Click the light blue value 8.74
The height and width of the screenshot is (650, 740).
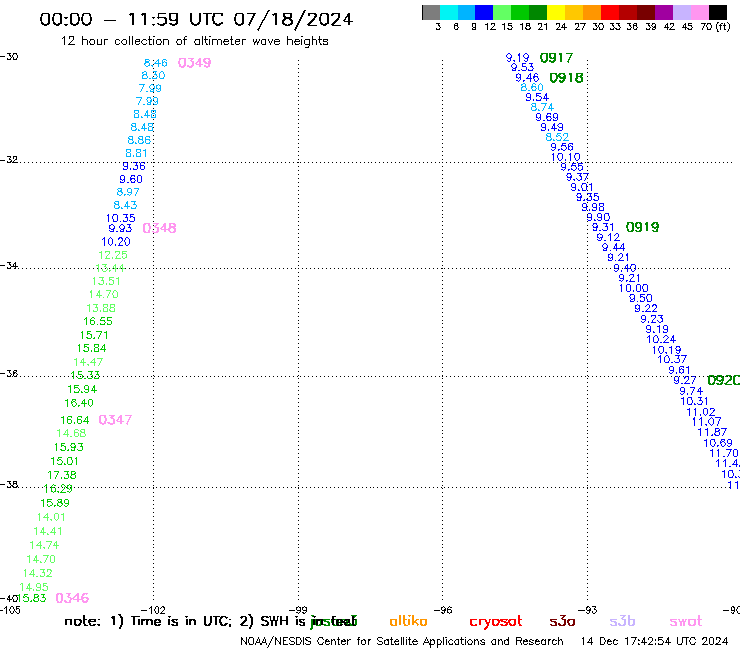pyautogui.click(x=542, y=107)
